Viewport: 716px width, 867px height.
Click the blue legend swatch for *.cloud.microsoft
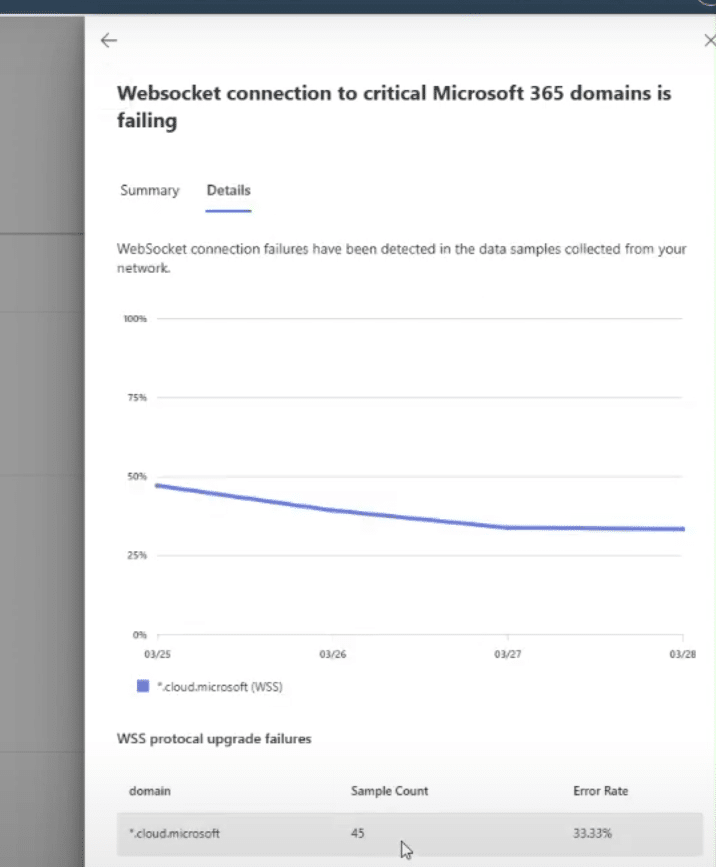[x=142, y=687]
